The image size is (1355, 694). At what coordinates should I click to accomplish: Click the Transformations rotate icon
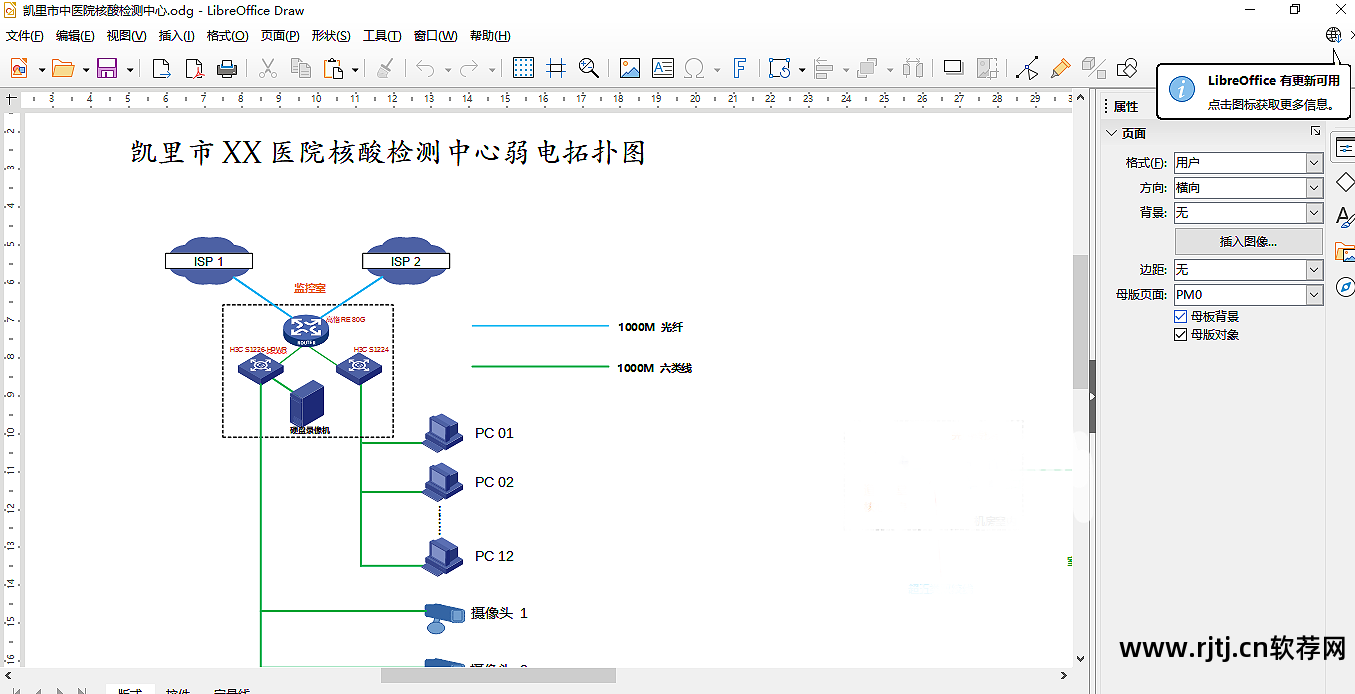[x=779, y=68]
